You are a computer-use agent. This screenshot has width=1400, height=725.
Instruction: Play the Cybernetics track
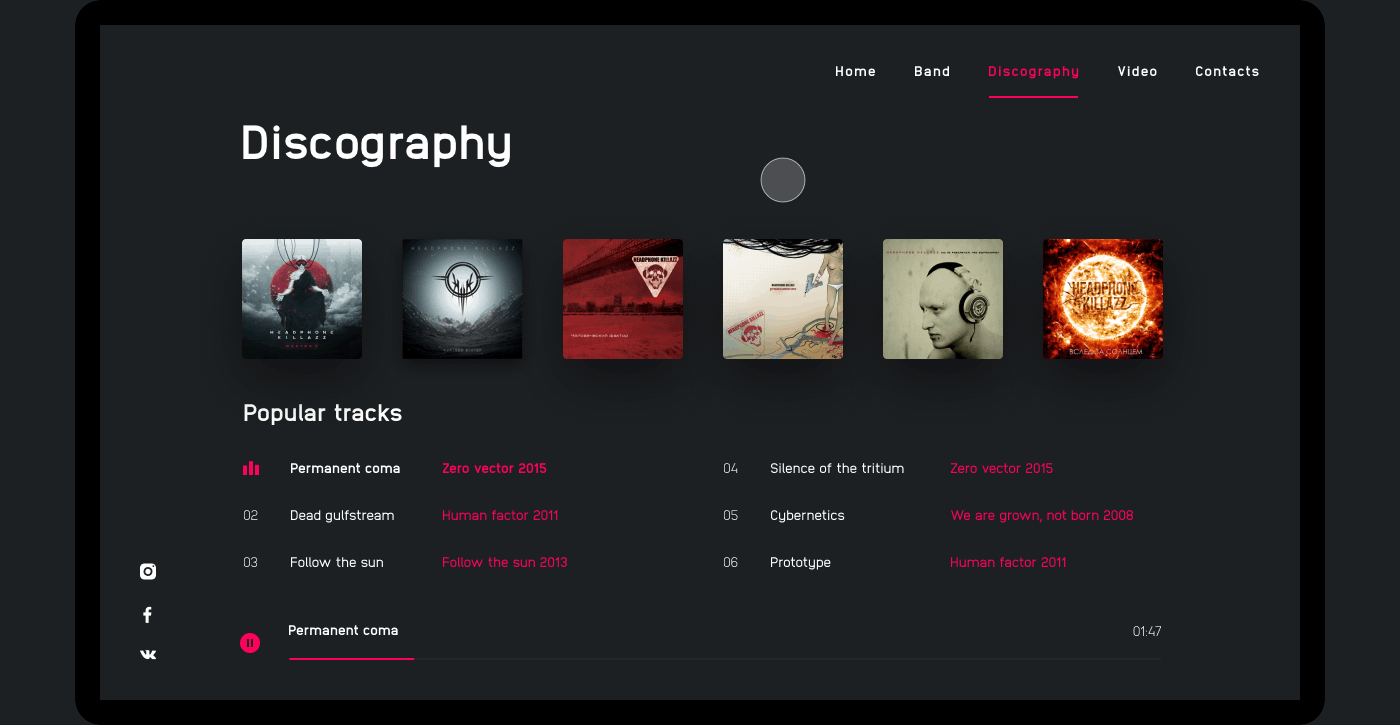tap(807, 516)
